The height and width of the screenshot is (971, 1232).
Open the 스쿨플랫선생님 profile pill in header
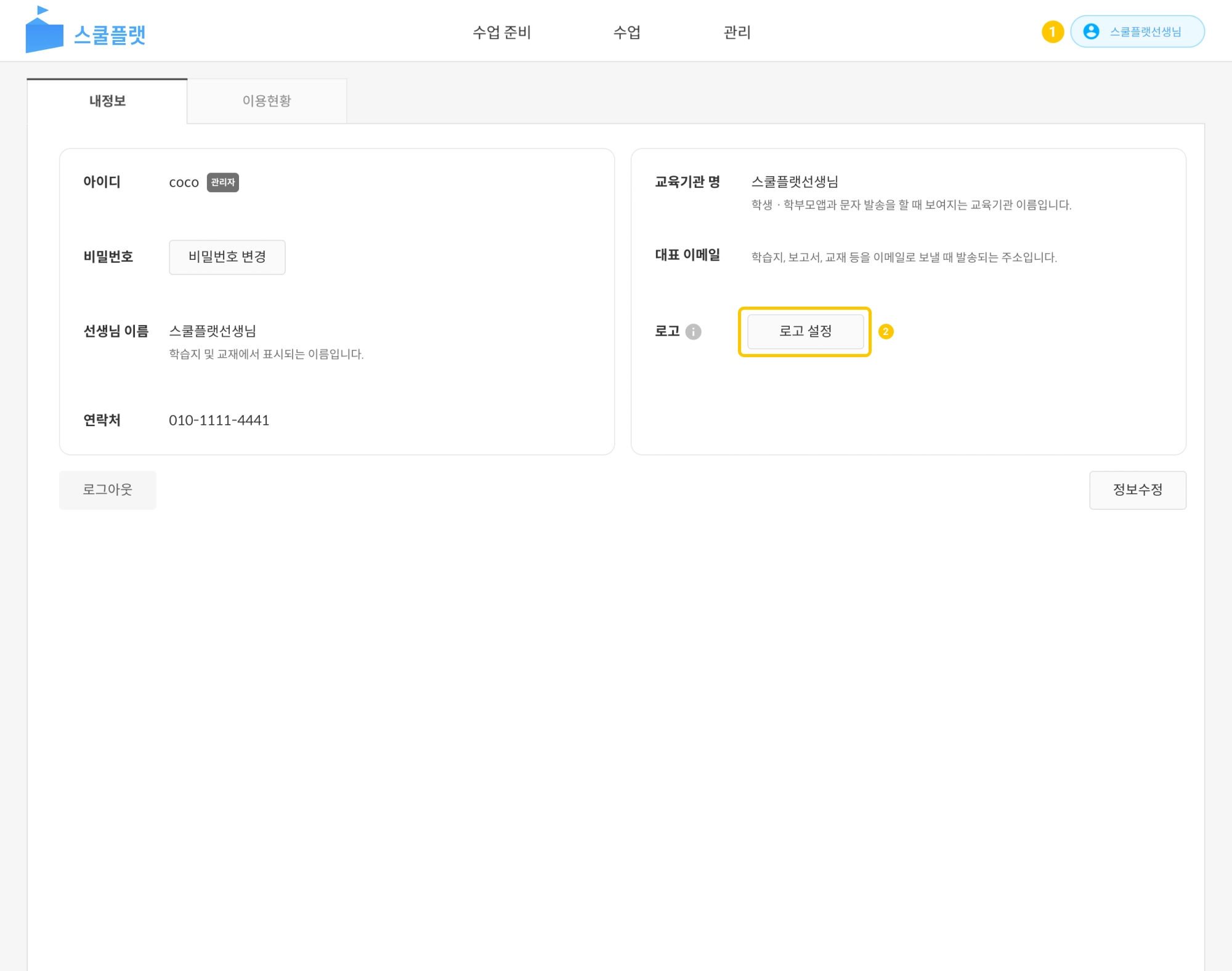coord(1145,31)
